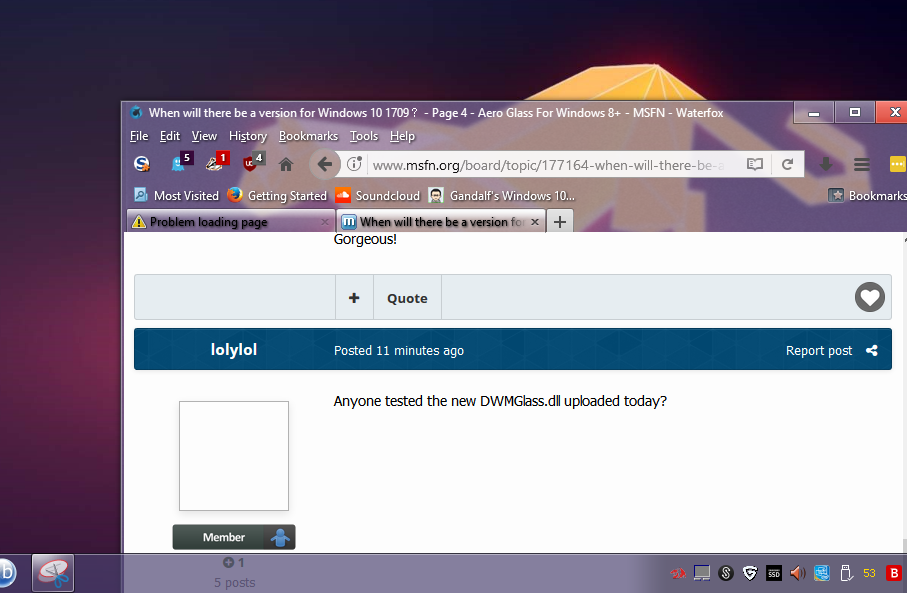907x593 pixels.
Task: Open the Tools menu
Action: pyautogui.click(x=364, y=136)
